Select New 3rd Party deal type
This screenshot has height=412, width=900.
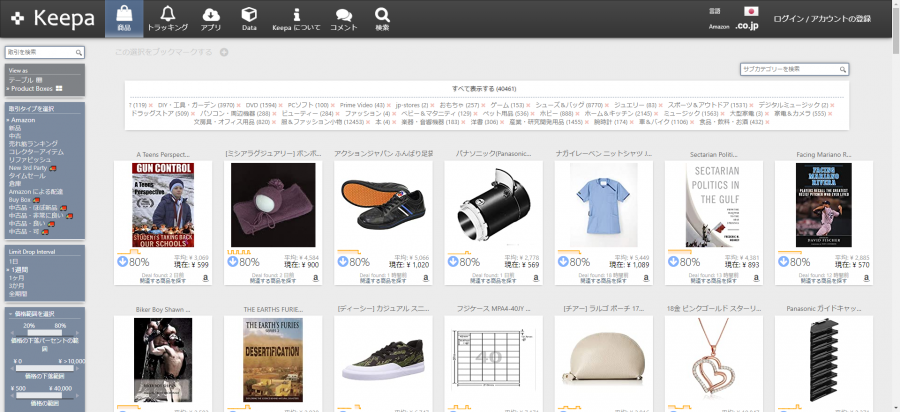coord(28,168)
